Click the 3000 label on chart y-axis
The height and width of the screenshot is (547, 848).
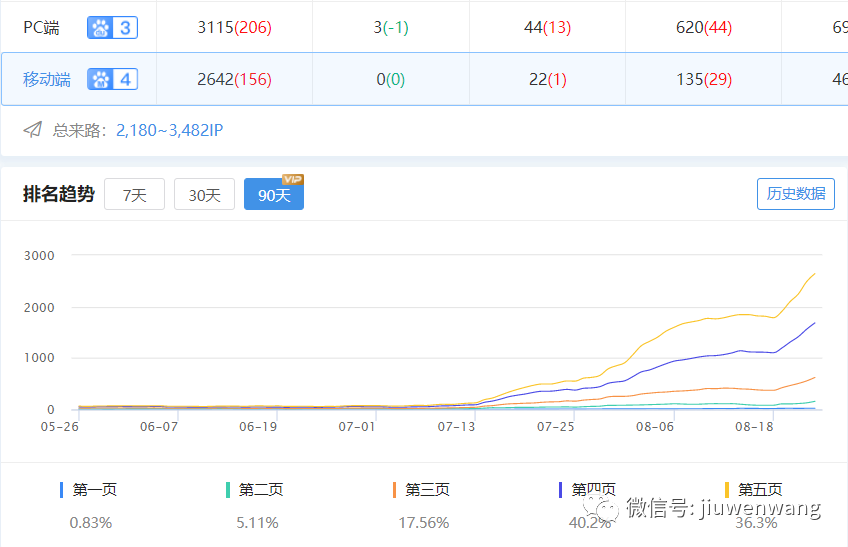39,256
